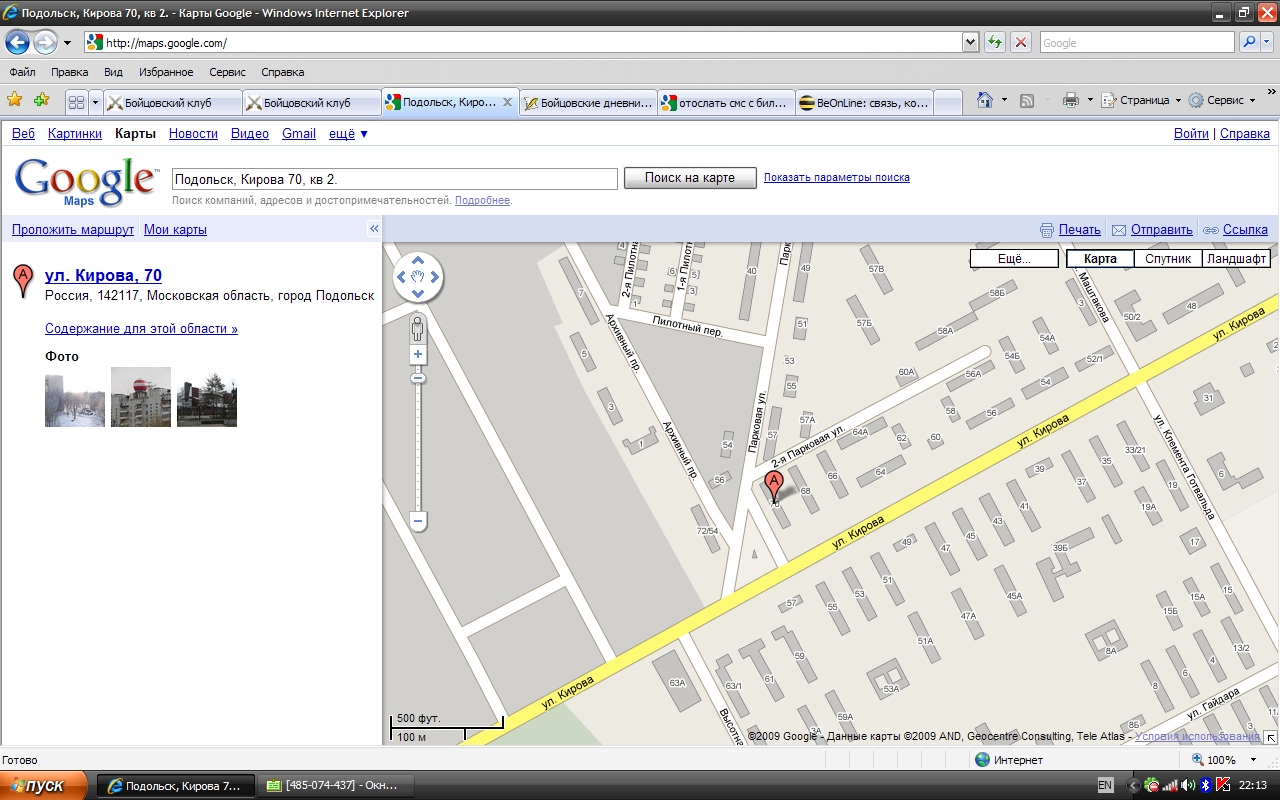The image size is (1280, 800).
Task: Open the Мои карты link
Action: pyautogui.click(x=175, y=229)
